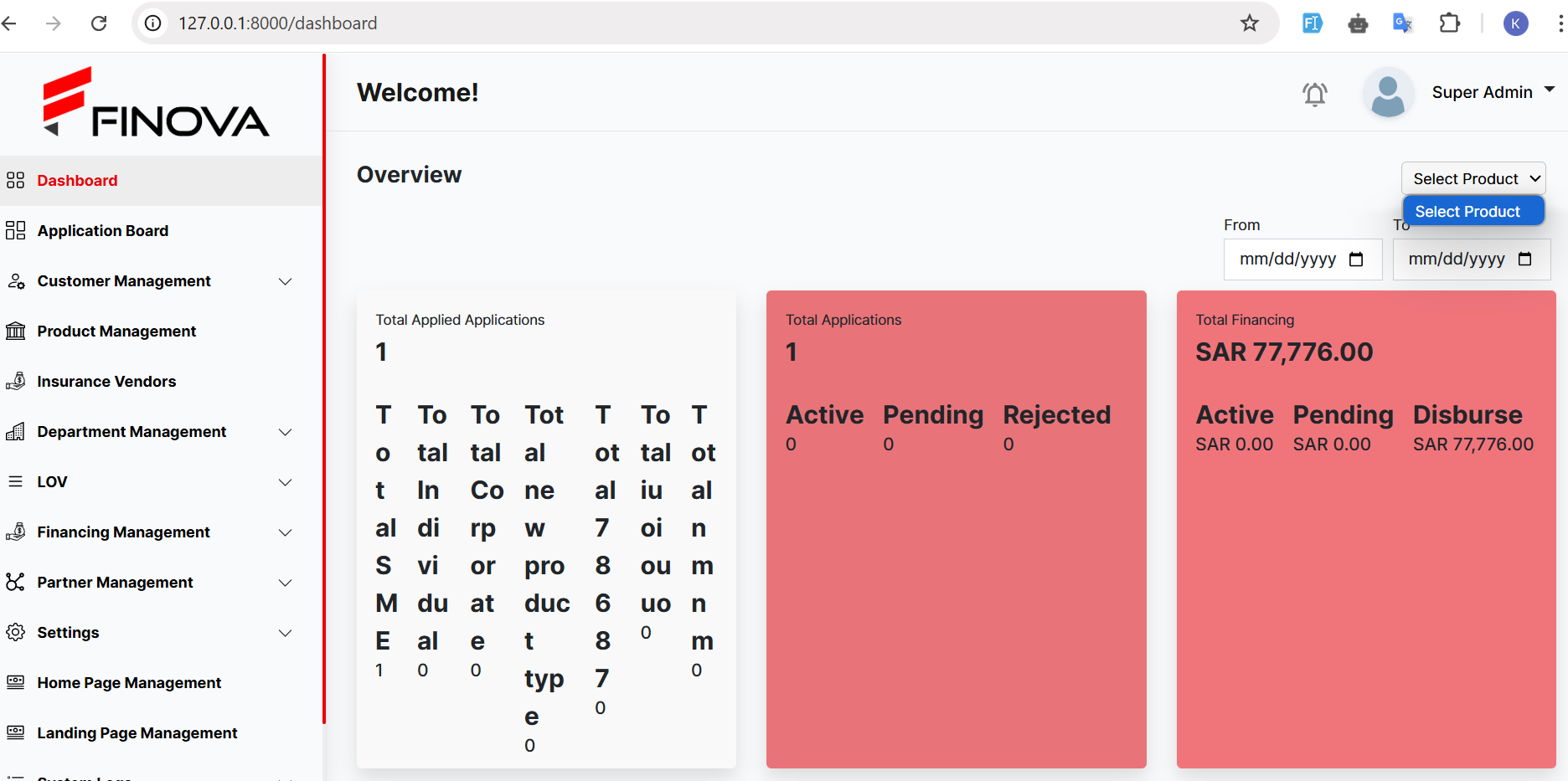Bookmark this page with the star icon
Image resolution: width=1568 pixels, height=781 pixels.
click(1249, 23)
